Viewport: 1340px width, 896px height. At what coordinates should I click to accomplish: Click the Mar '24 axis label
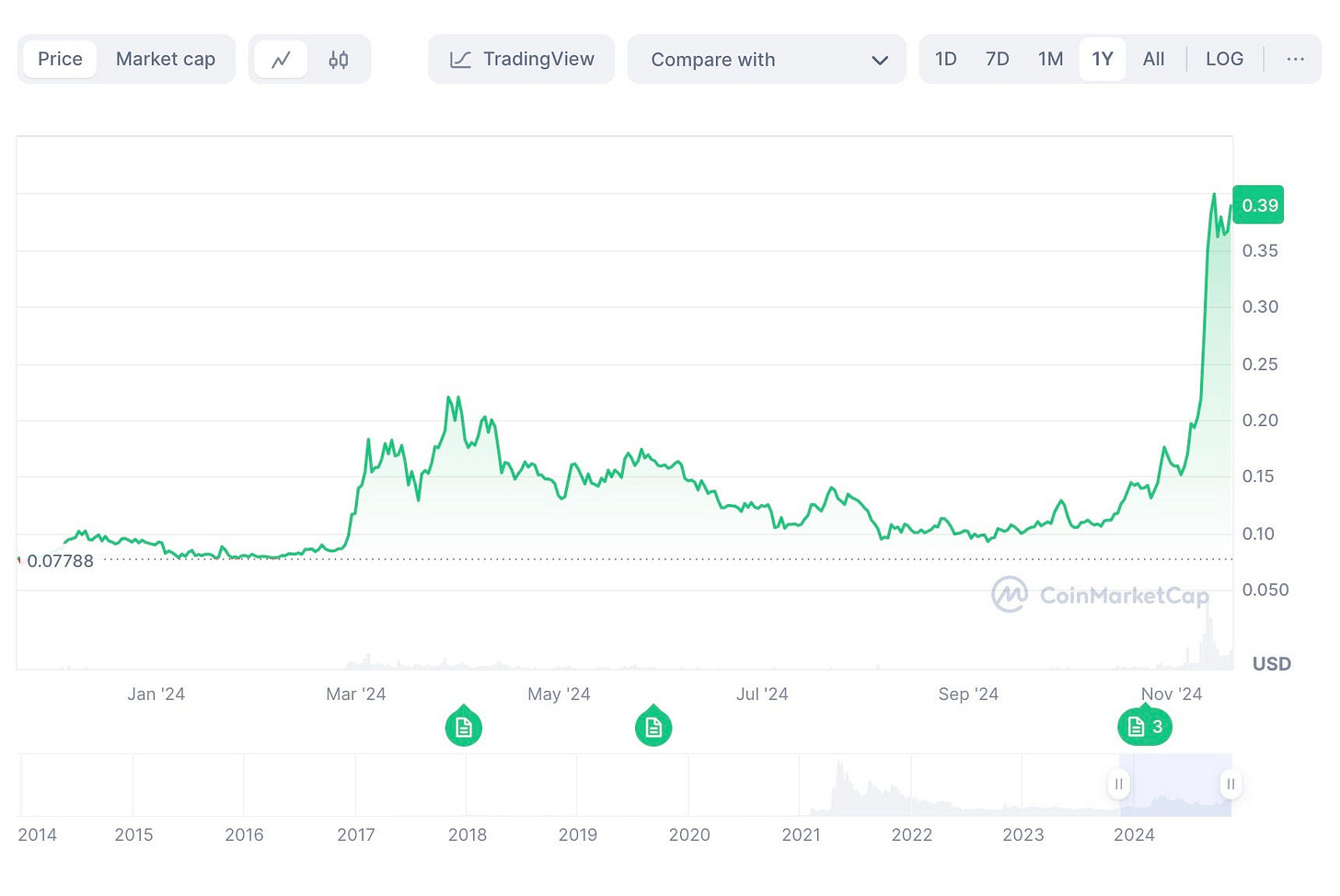tap(355, 695)
